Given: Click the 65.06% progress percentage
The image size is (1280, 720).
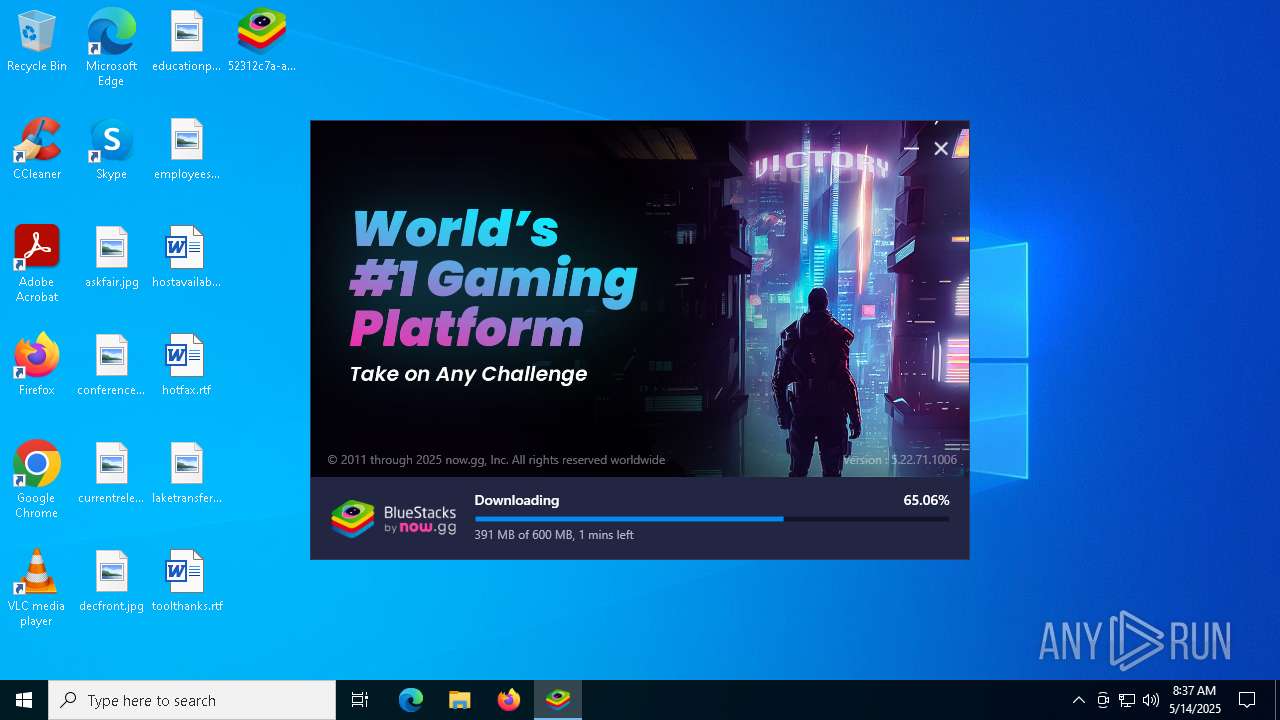Looking at the screenshot, I should coord(926,500).
